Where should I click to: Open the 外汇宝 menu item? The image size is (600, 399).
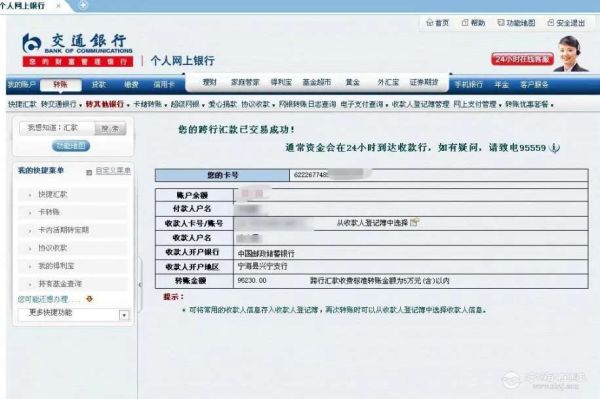[x=388, y=82]
